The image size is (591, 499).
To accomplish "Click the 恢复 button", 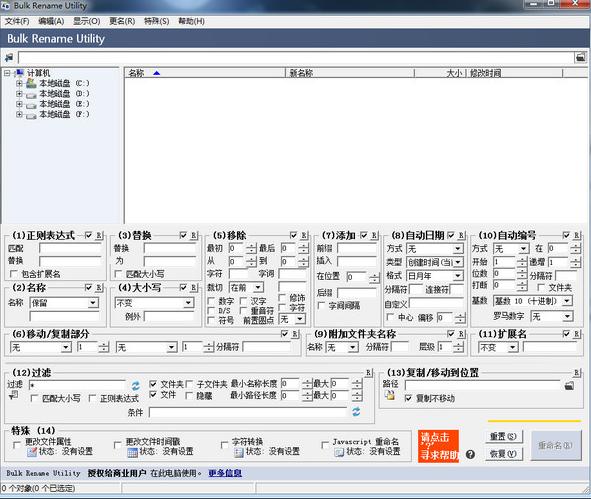I will coord(503,454).
